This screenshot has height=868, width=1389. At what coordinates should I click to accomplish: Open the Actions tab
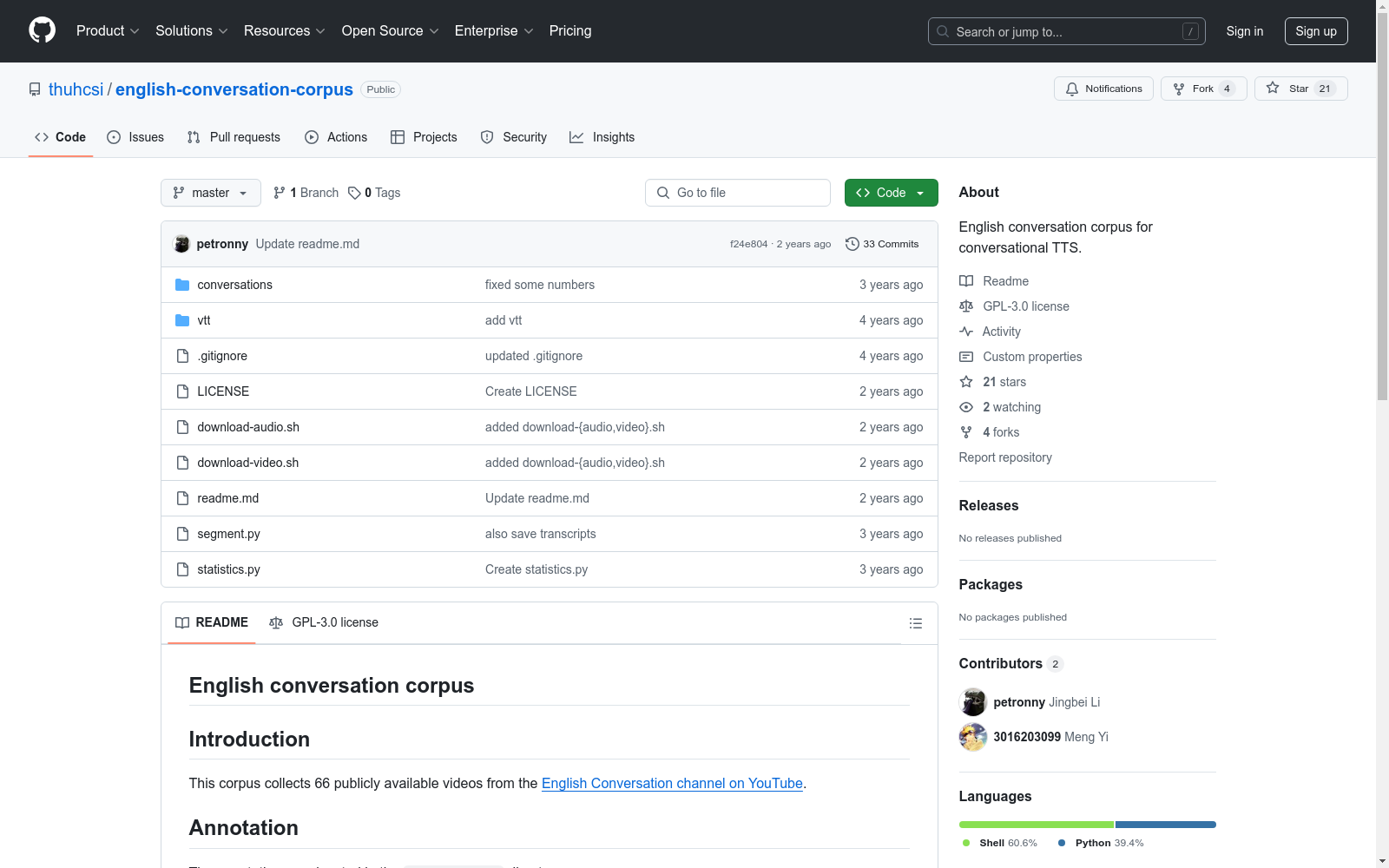[x=336, y=137]
